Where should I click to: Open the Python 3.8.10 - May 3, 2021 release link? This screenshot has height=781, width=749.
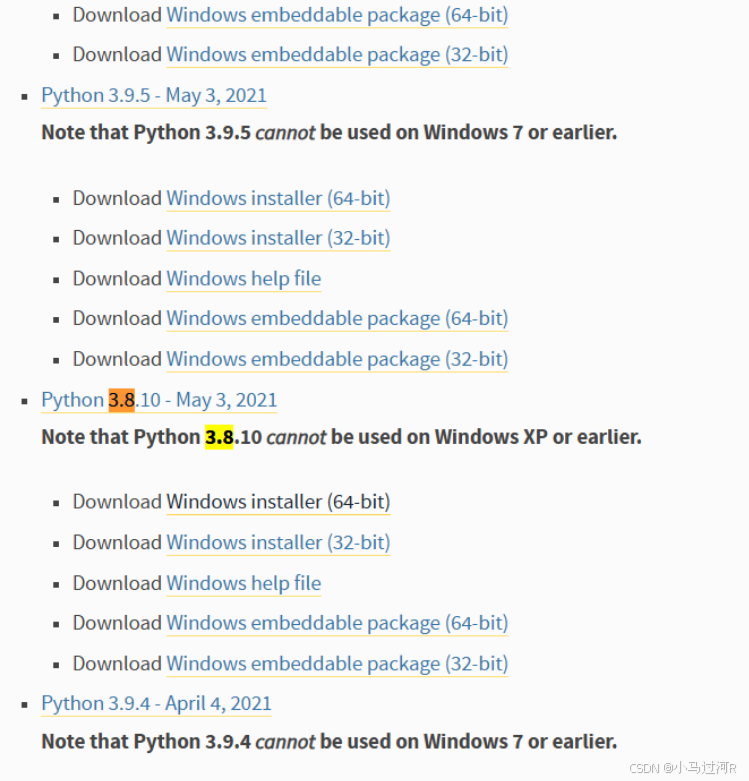pos(159,400)
